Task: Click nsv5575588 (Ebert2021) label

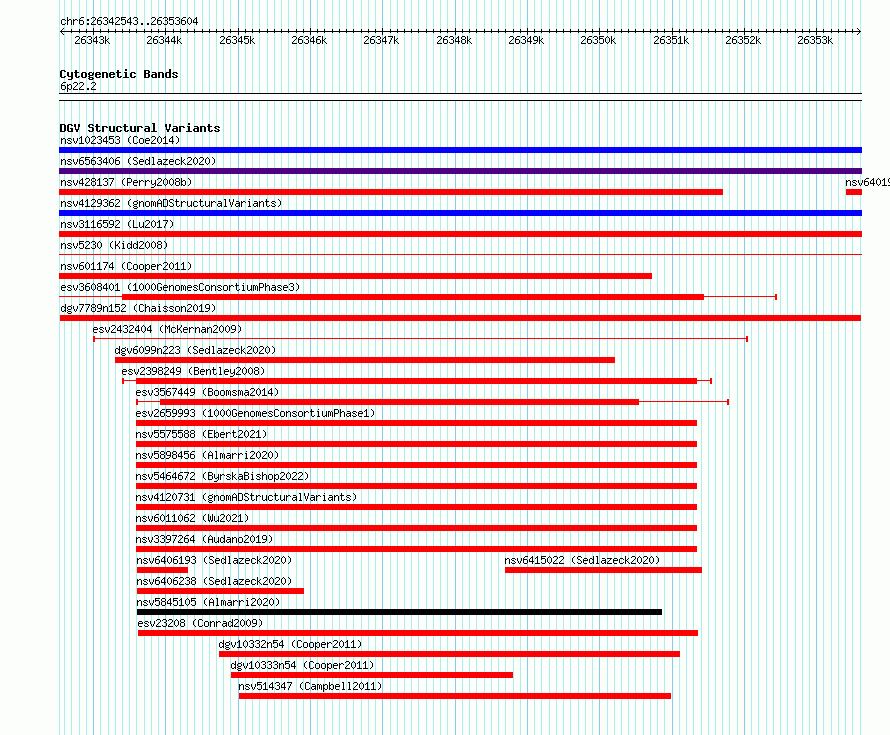Action: click(201, 434)
